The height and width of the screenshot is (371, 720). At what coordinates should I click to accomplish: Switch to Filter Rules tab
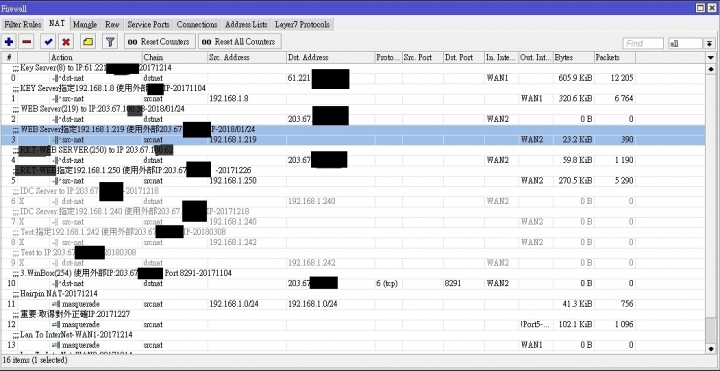click(23, 24)
